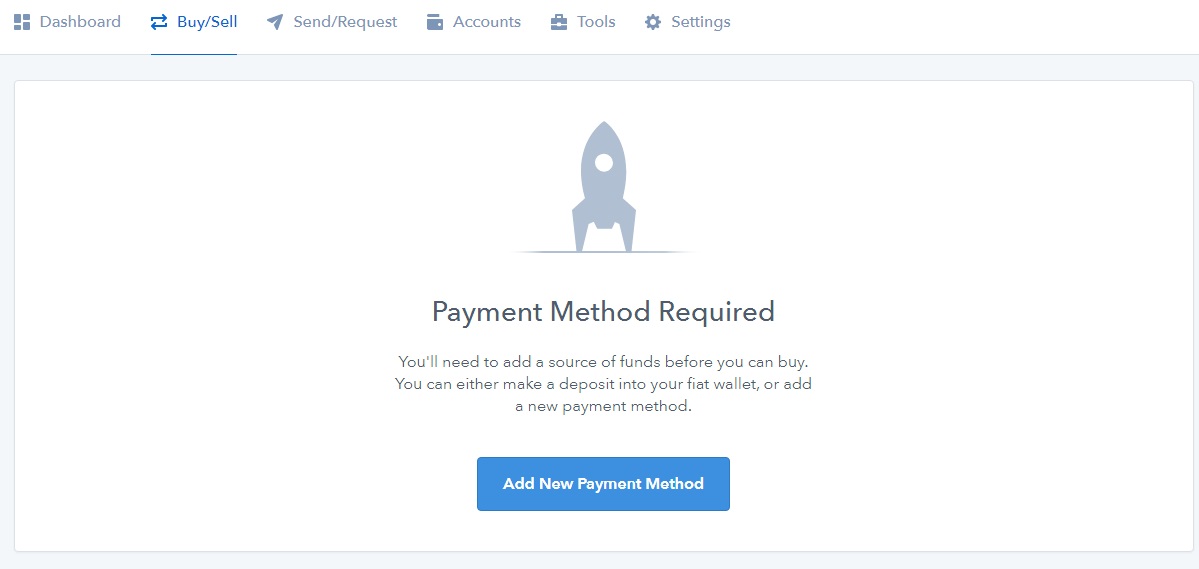Click the Buy/Sell arrows icon
Viewport: 1199px width, 569px height.
[159, 22]
